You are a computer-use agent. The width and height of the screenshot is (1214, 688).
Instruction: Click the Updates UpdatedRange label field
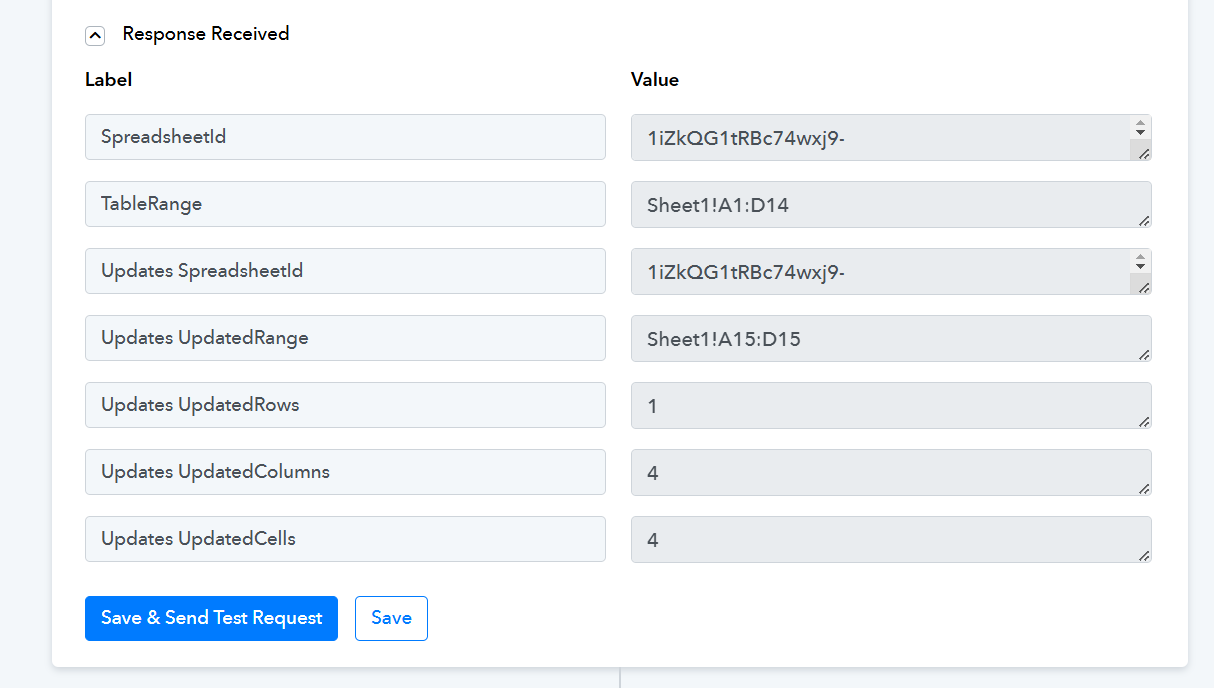(345, 338)
